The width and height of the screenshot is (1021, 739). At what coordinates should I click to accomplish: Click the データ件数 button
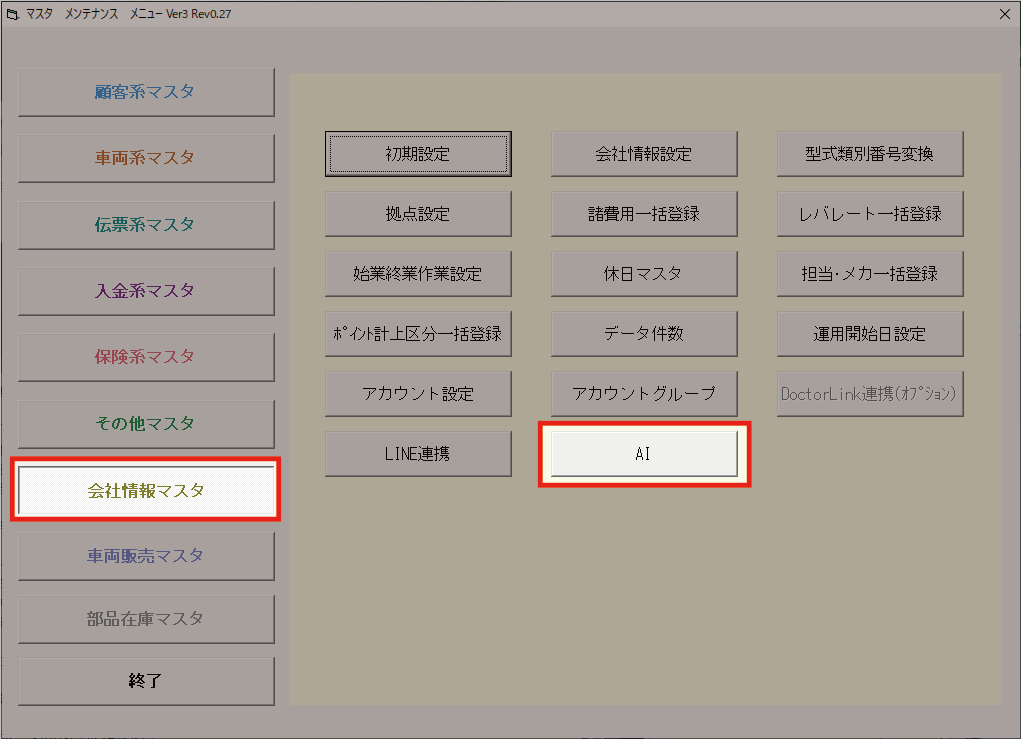644,334
